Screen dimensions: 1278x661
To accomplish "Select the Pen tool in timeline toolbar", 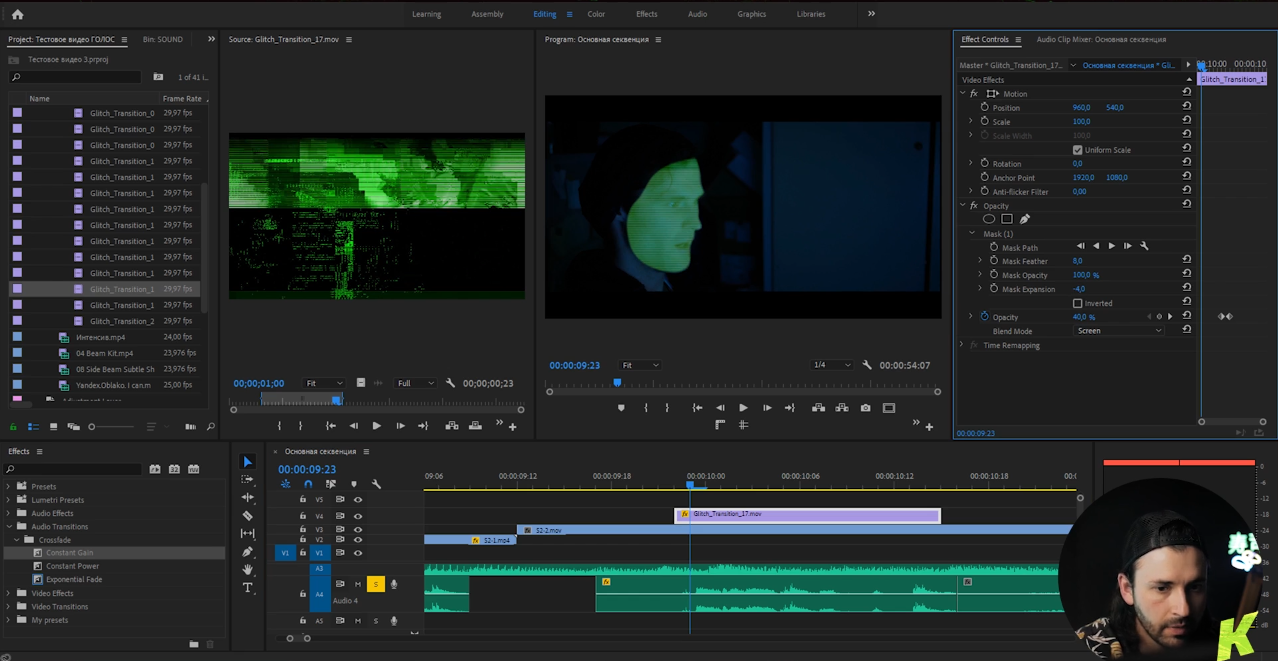I will 248,552.
